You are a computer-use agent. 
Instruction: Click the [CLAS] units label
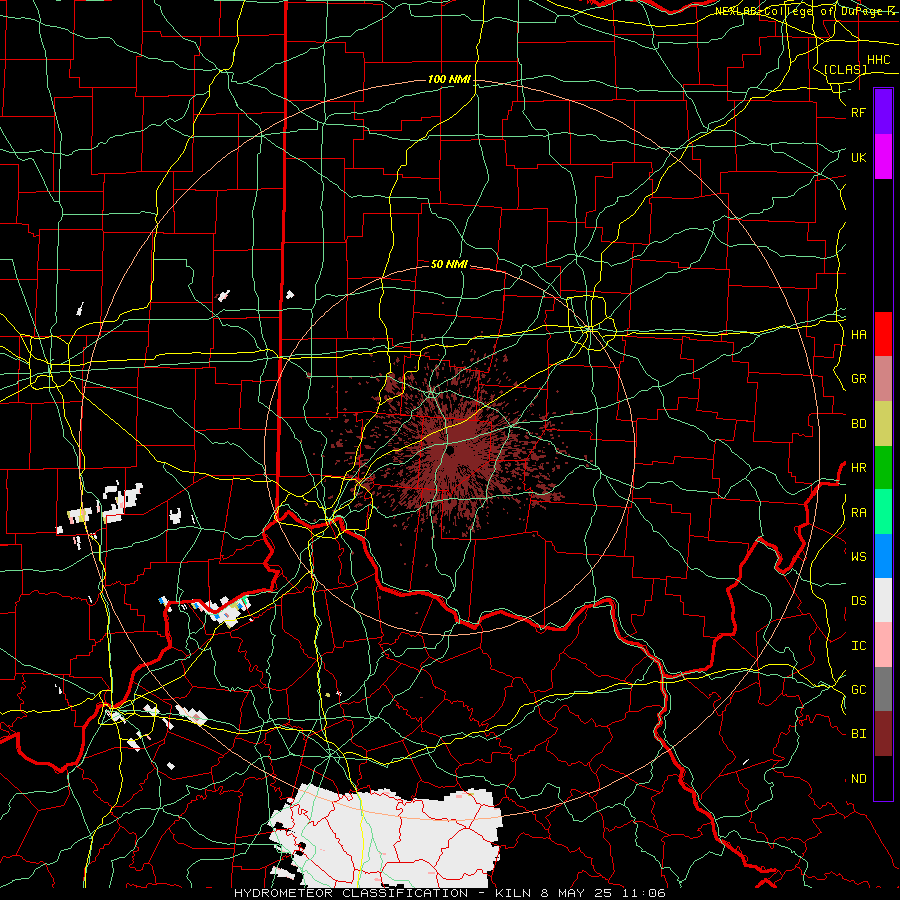click(x=845, y=69)
